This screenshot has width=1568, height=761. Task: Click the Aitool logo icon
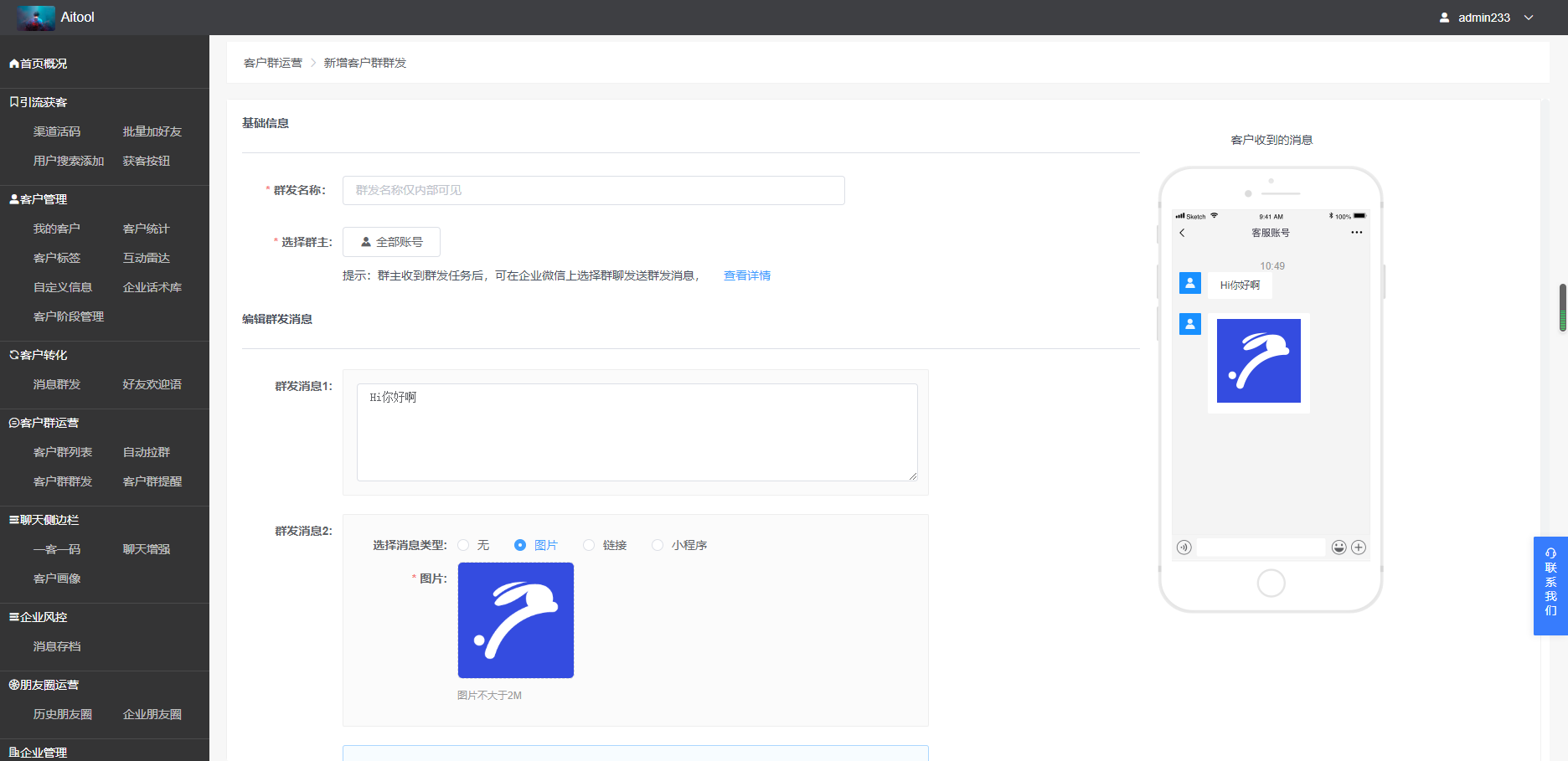(x=36, y=18)
